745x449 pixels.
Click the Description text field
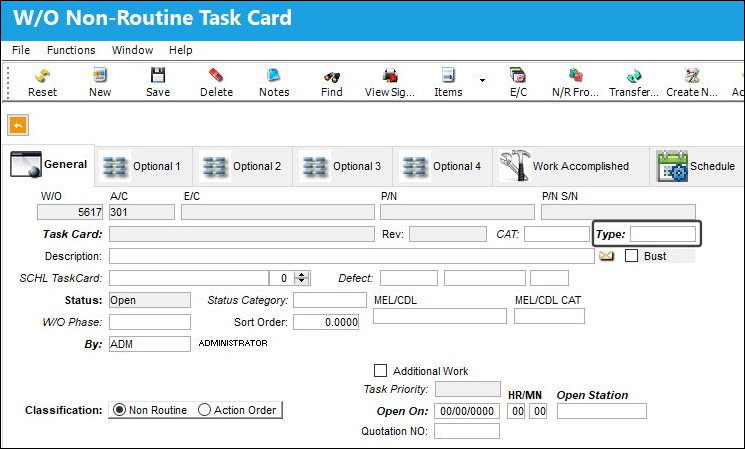352,256
